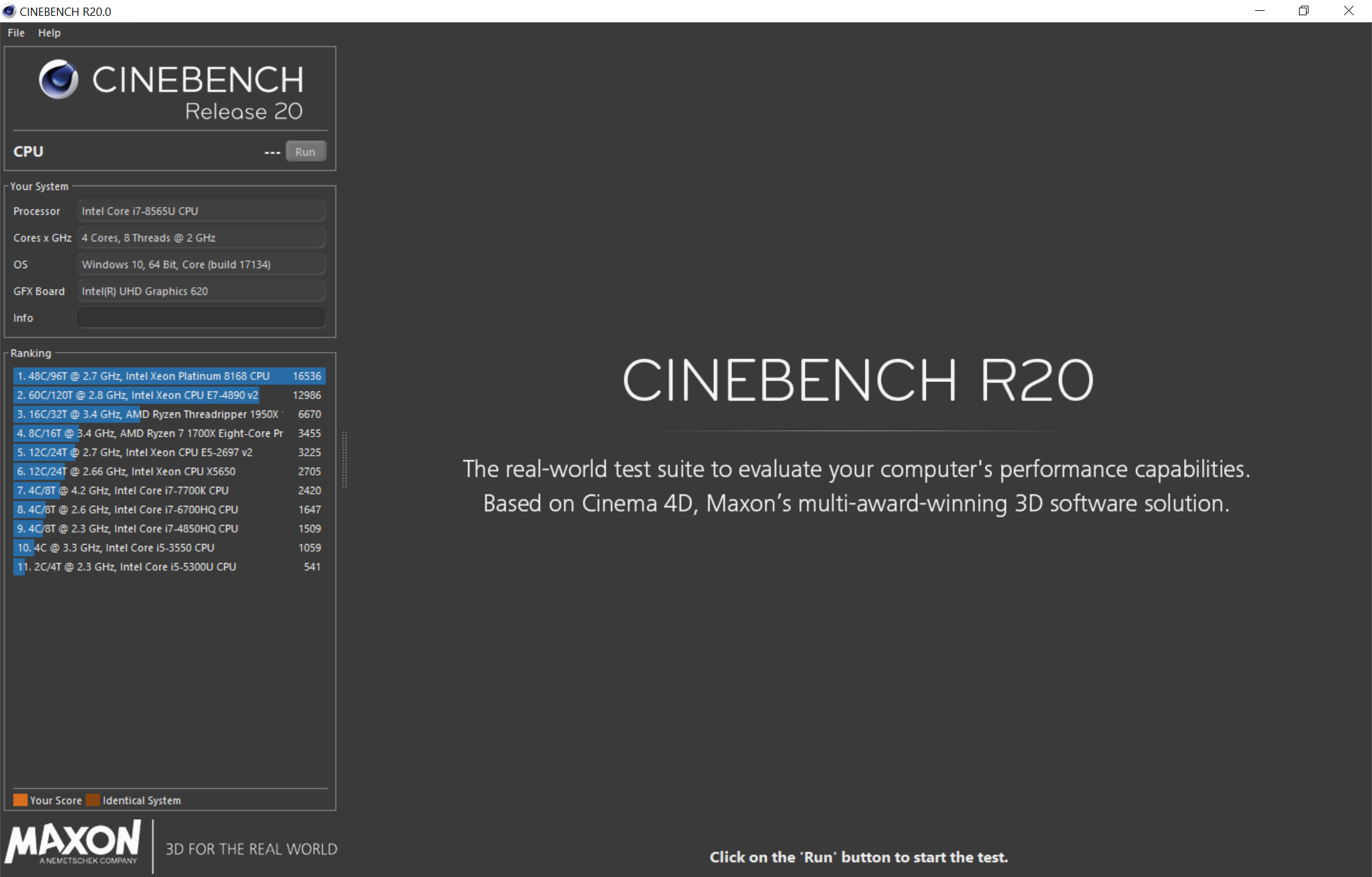Select the Xeon E5-2697 v2 ranking row

[x=170, y=452]
